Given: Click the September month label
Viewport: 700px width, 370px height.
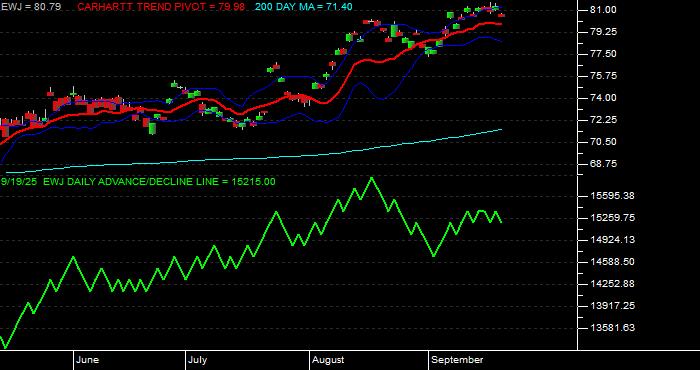Looking at the screenshot, I should pyautogui.click(x=458, y=360).
